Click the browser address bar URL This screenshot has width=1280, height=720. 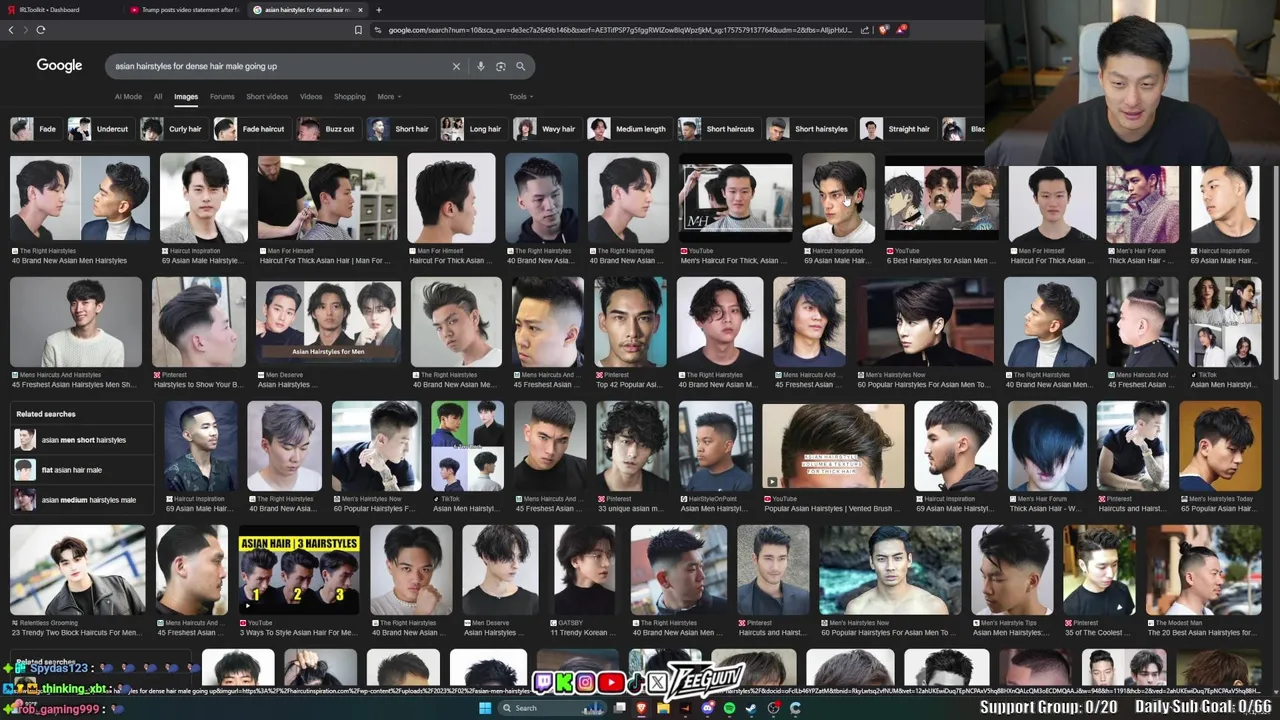coord(620,30)
